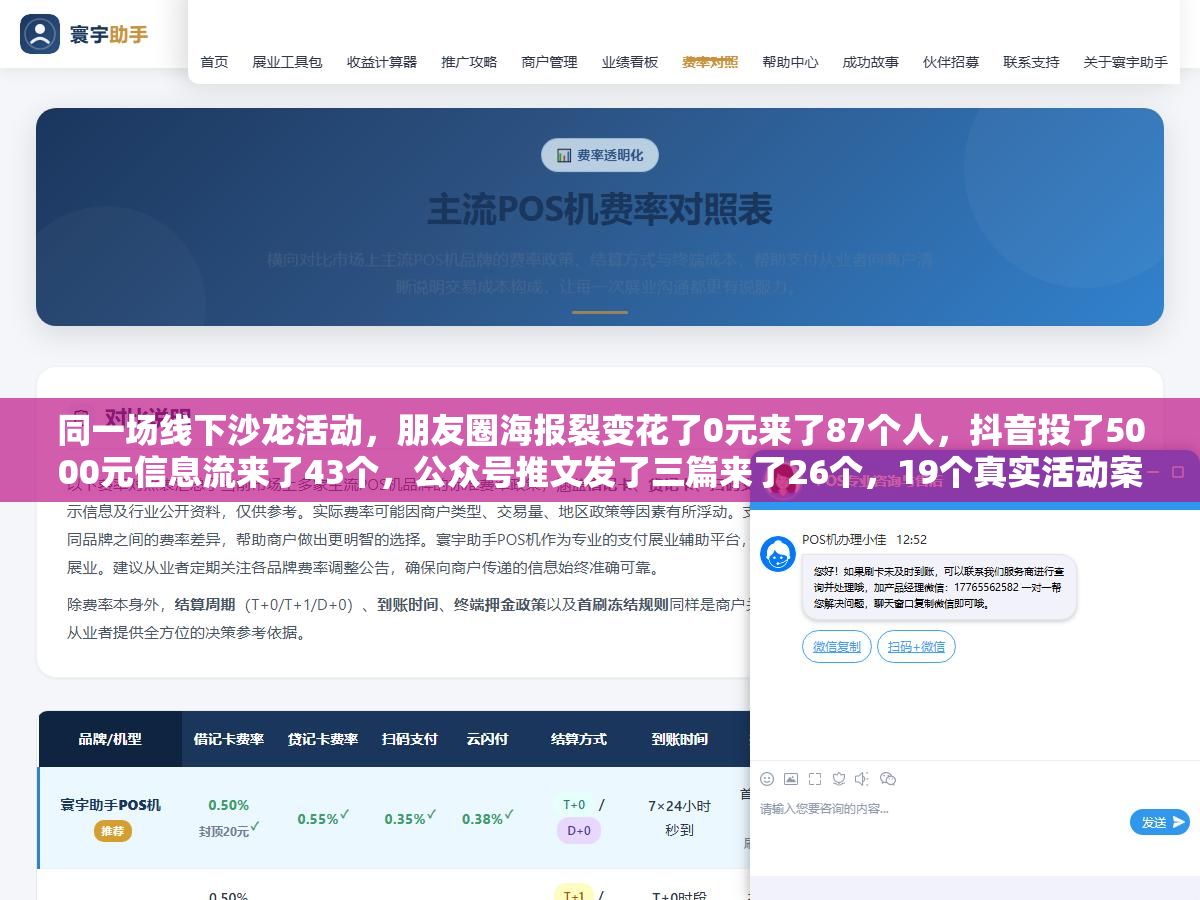The height and width of the screenshot is (900, 1200).
Task: Go to 首页 in navigation
Action: 214,62
